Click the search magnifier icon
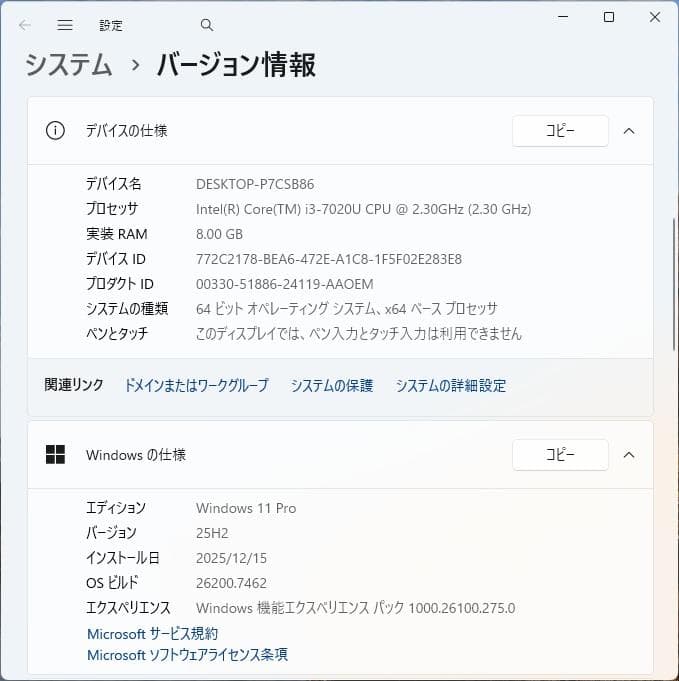This screenshot has height=681, width=679. 207,25
